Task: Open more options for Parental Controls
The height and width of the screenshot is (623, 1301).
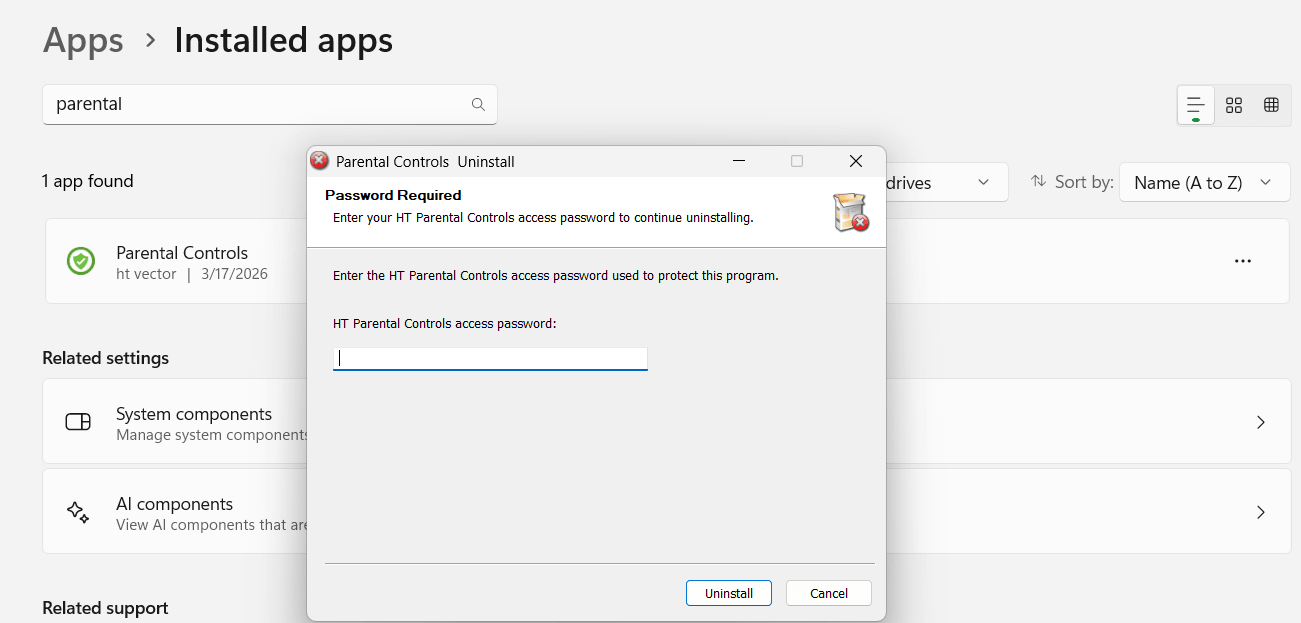Action: point(1242,261)
